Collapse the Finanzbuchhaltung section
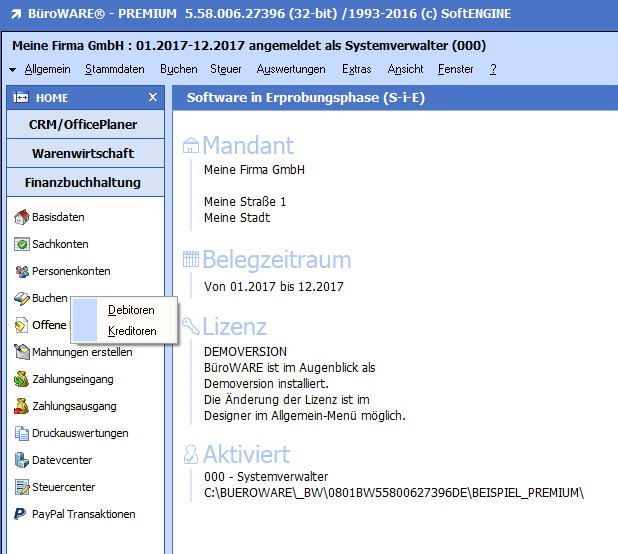This screenshot has width=618, height=554. coord(86,182)
